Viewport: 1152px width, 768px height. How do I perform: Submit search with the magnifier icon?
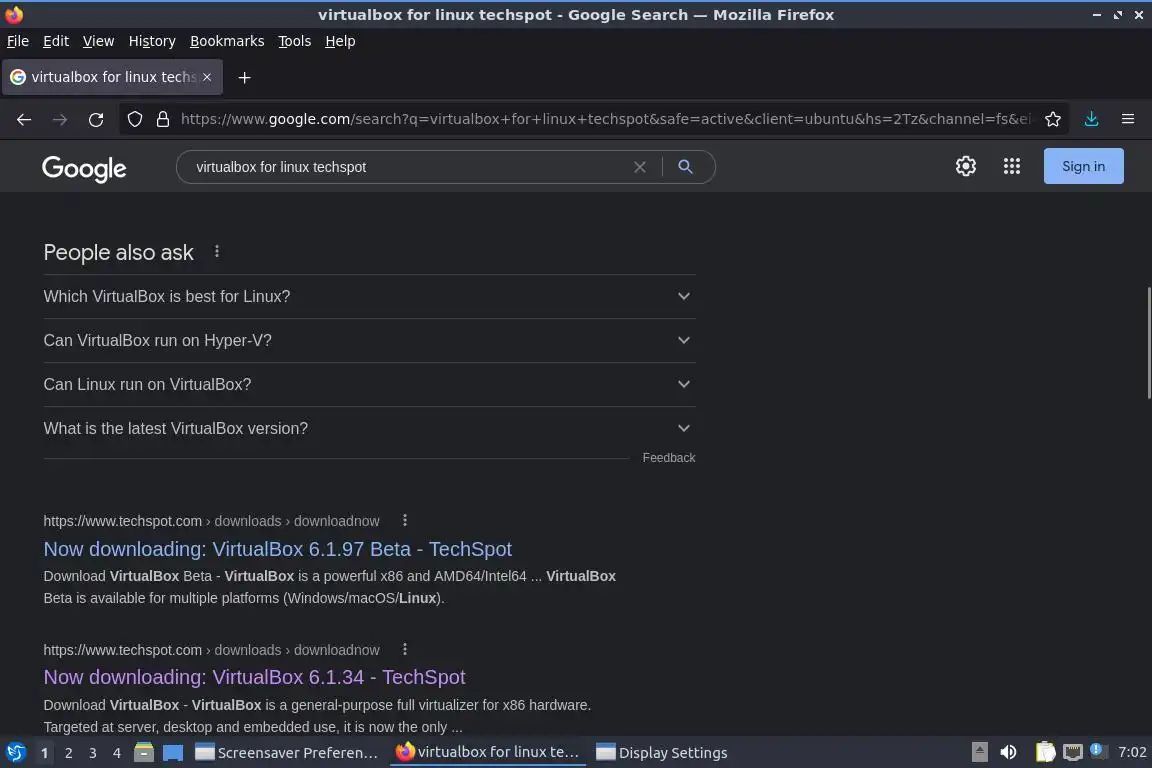pos(685,167)
